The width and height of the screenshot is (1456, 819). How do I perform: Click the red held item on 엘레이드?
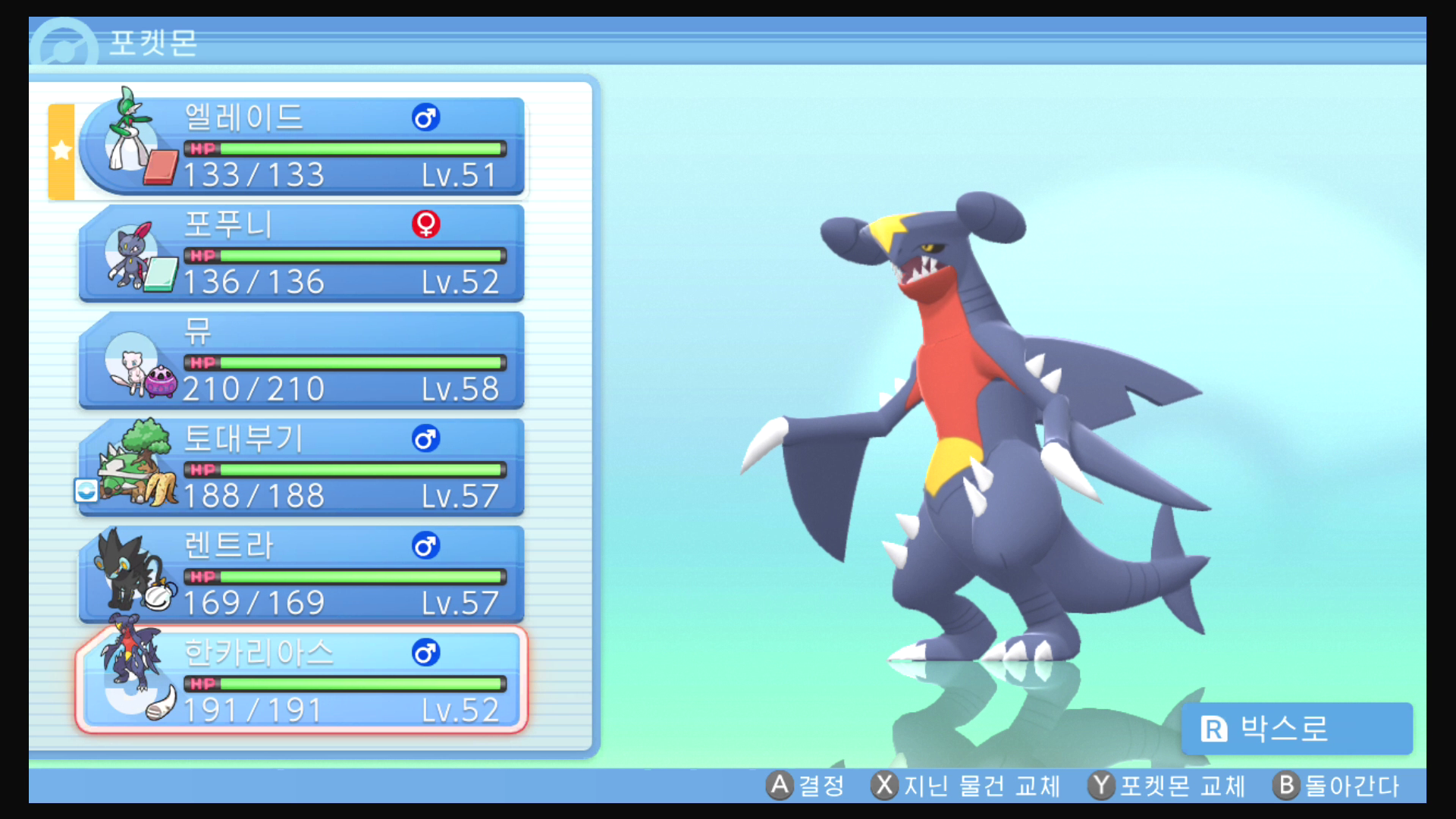point(161,168)
